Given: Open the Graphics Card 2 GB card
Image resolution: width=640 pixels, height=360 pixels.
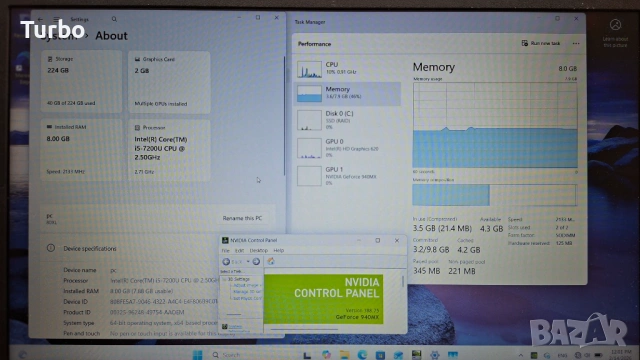Looking at the screenshot, I should click(169, 82).
